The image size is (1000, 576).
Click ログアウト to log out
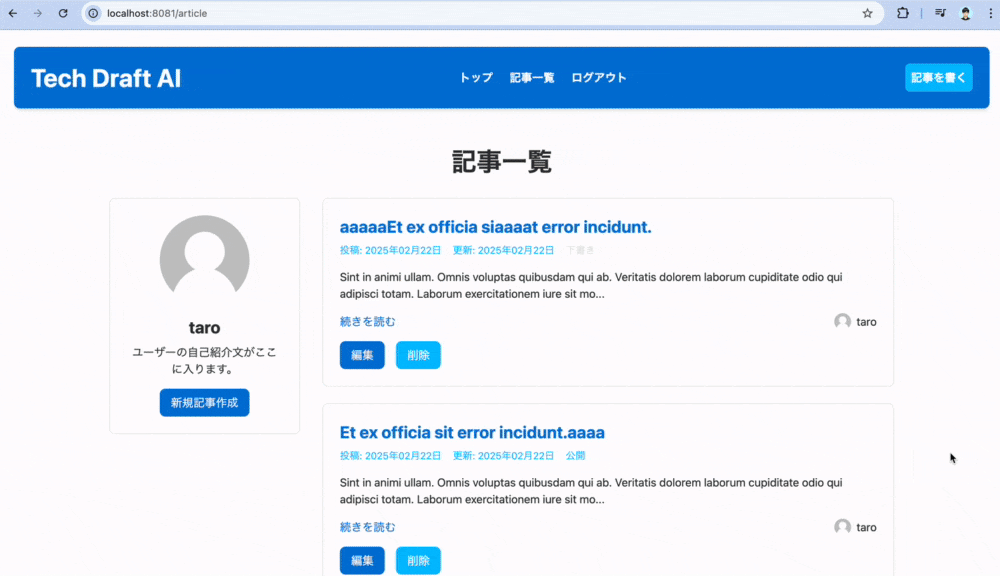[x=598, y=77]
